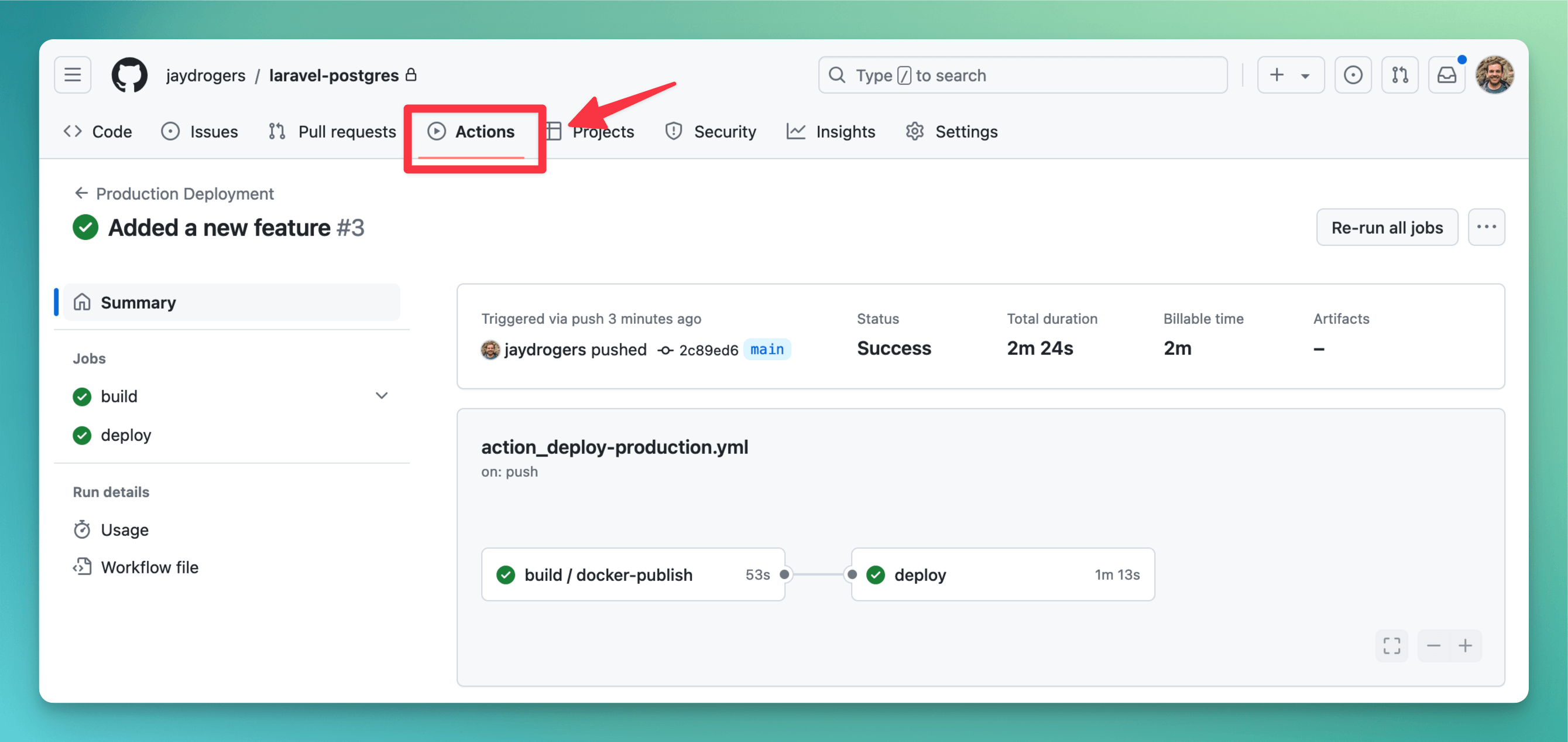Viewport: 1568px width, 742px height.
Task: Click the Workflow file link
Action: (x=149, y=565)
